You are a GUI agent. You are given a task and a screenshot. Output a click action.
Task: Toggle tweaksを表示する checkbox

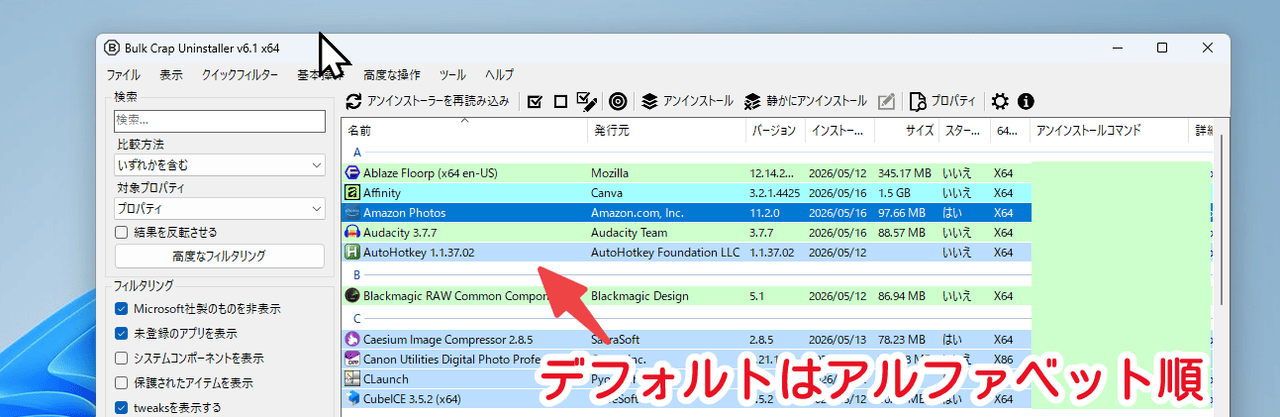[x=122, y=408]
